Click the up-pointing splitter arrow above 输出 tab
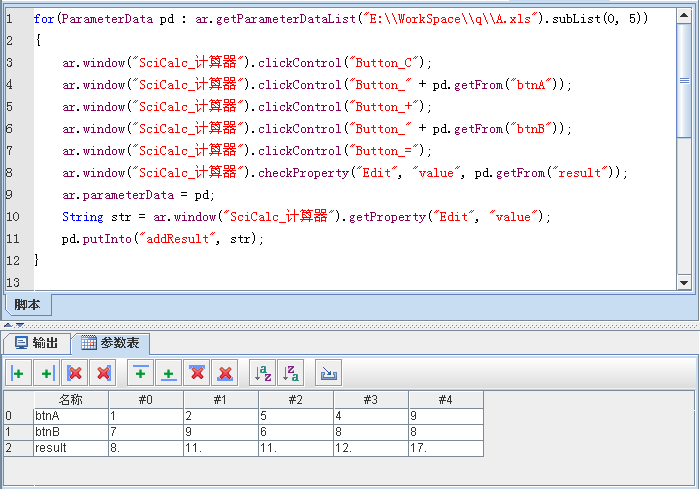Image resolution: width=700 pixels, height=489 pixels. coord(6,325)
